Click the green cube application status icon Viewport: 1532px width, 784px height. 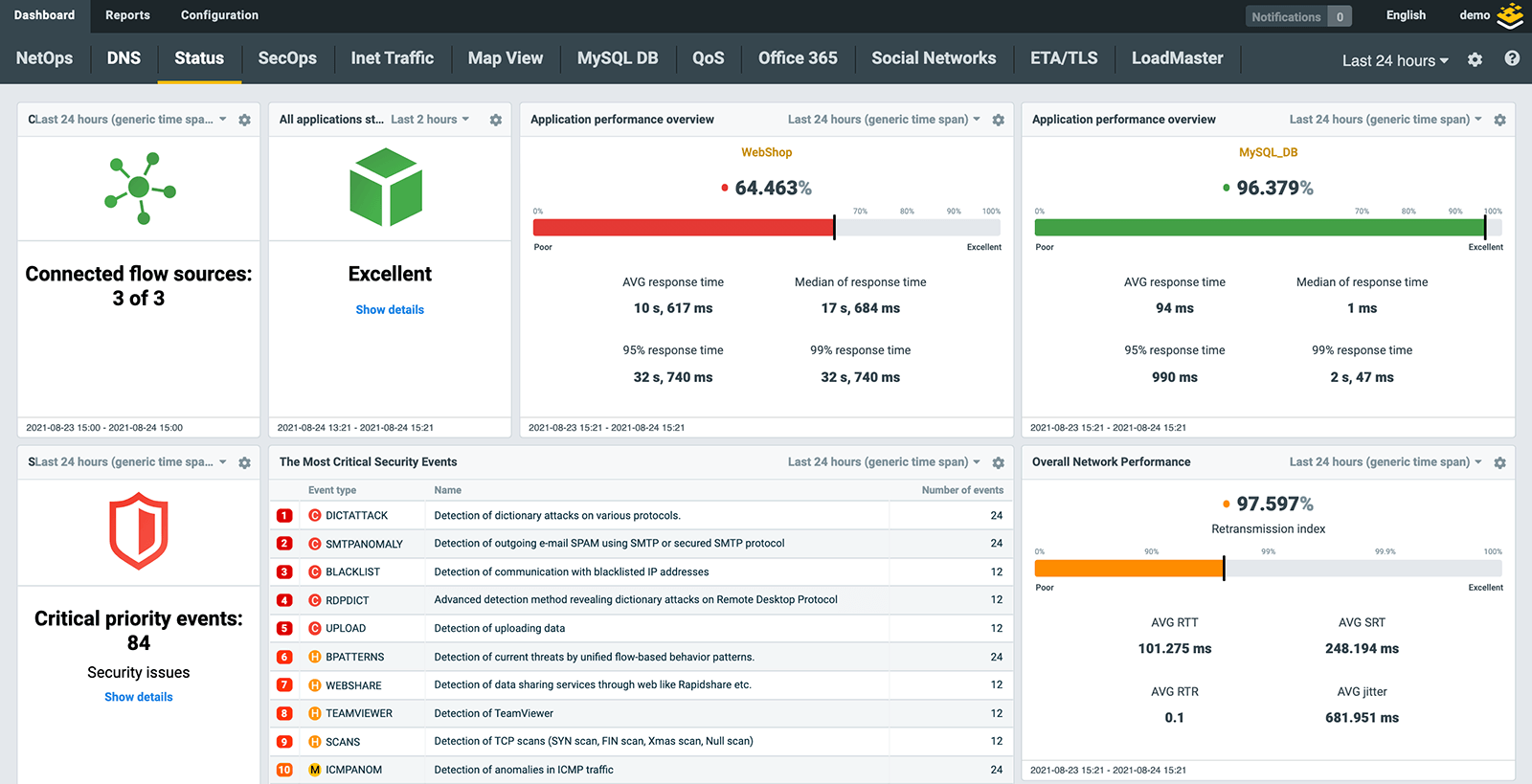[386, 187]
